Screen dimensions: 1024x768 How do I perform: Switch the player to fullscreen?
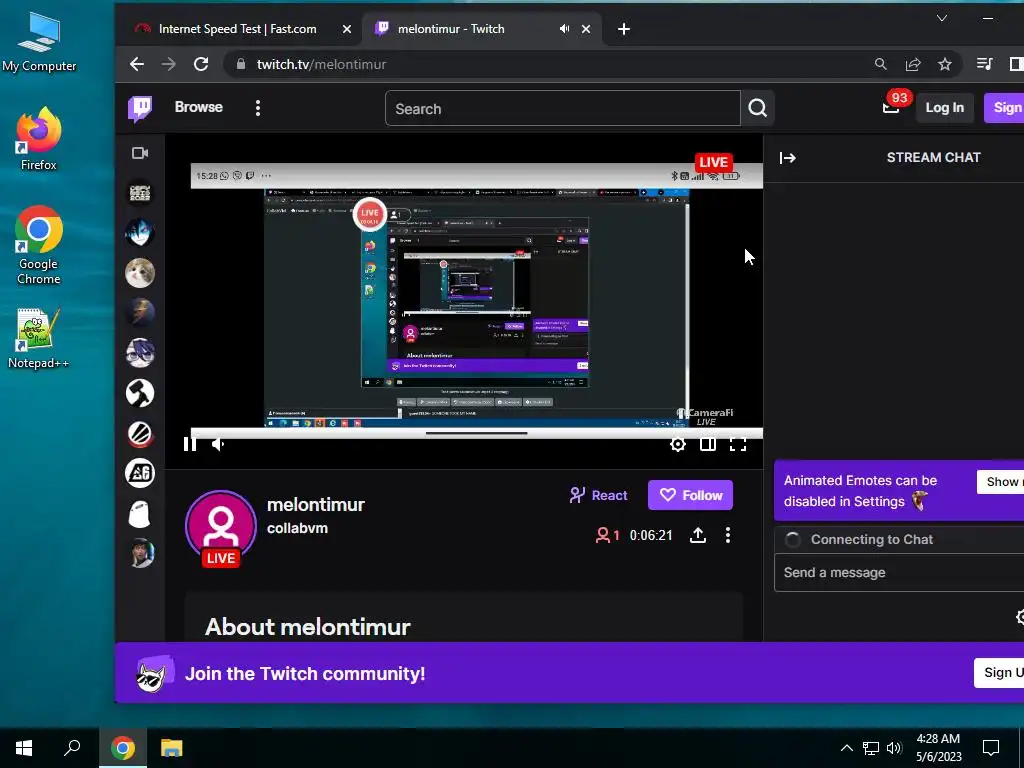(x=738, y=444)
